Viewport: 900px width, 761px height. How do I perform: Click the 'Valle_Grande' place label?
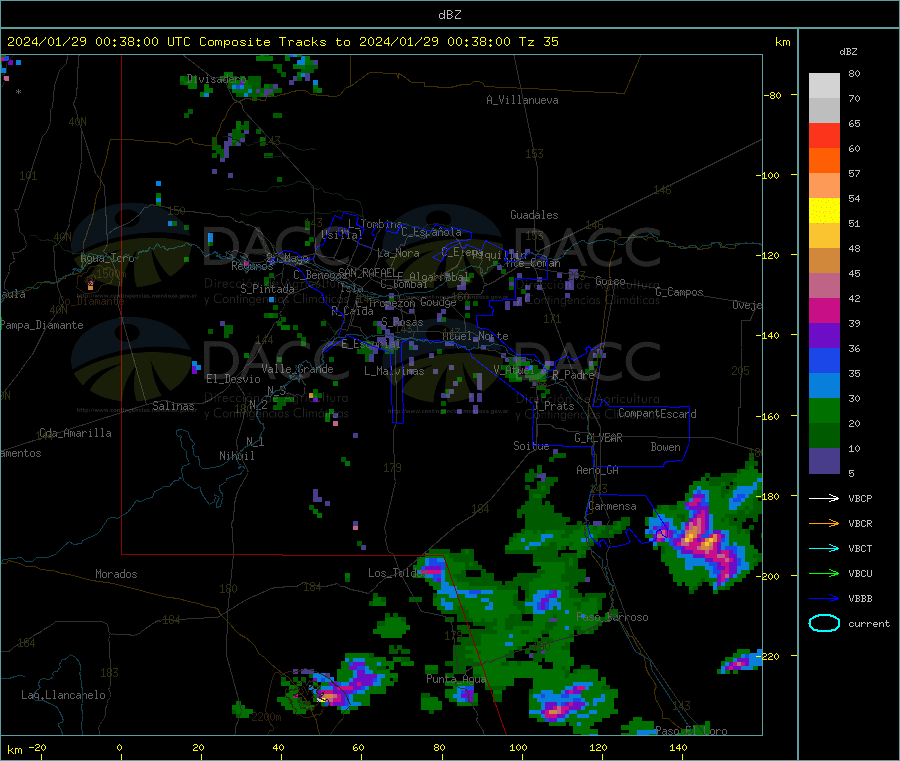click(x=297, y=369)
